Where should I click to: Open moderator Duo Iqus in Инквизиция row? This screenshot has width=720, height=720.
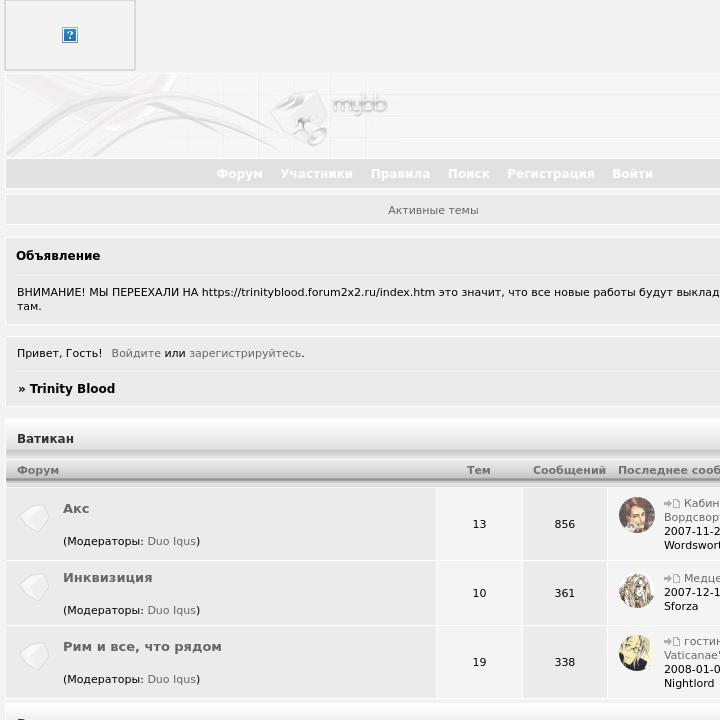[172, 610]
